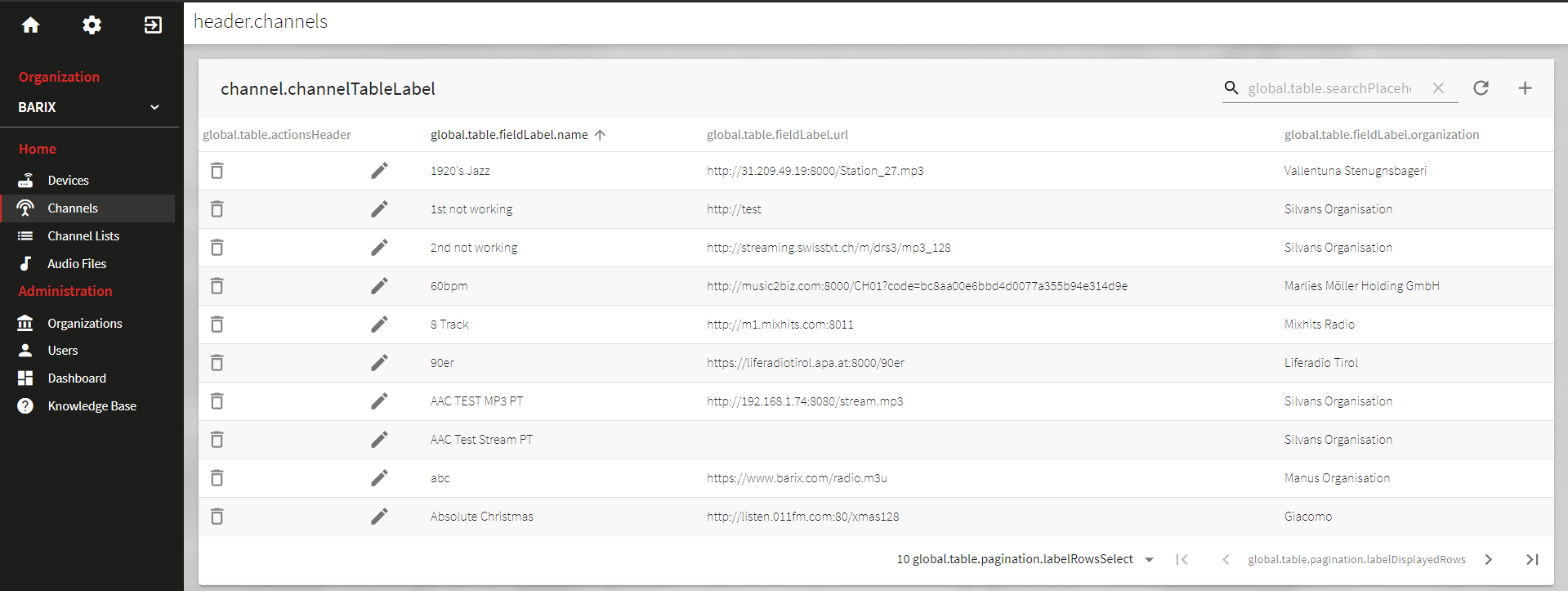Go to Audio Files page
The image size is (1568, 591).
click(x=76, y=264)
